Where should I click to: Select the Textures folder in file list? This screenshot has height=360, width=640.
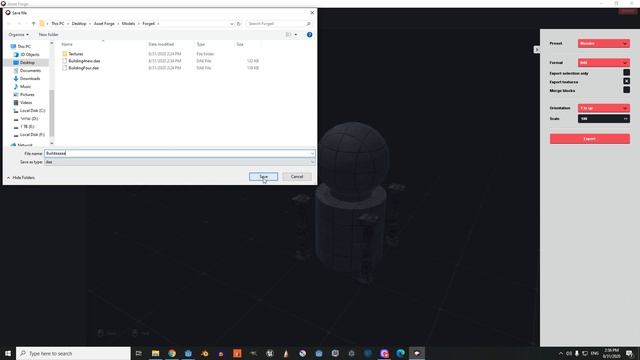76,54
